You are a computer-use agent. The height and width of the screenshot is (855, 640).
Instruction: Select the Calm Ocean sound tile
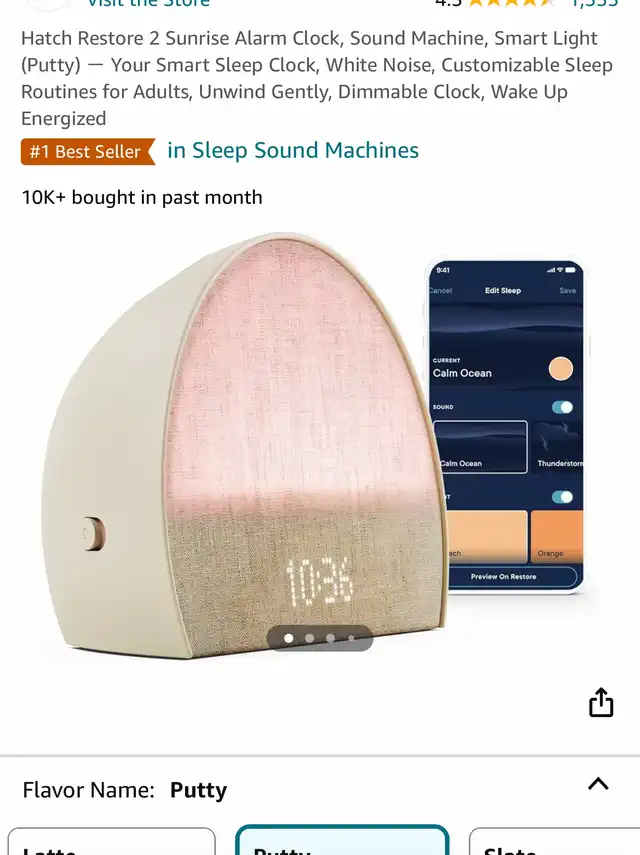point(480,447)
